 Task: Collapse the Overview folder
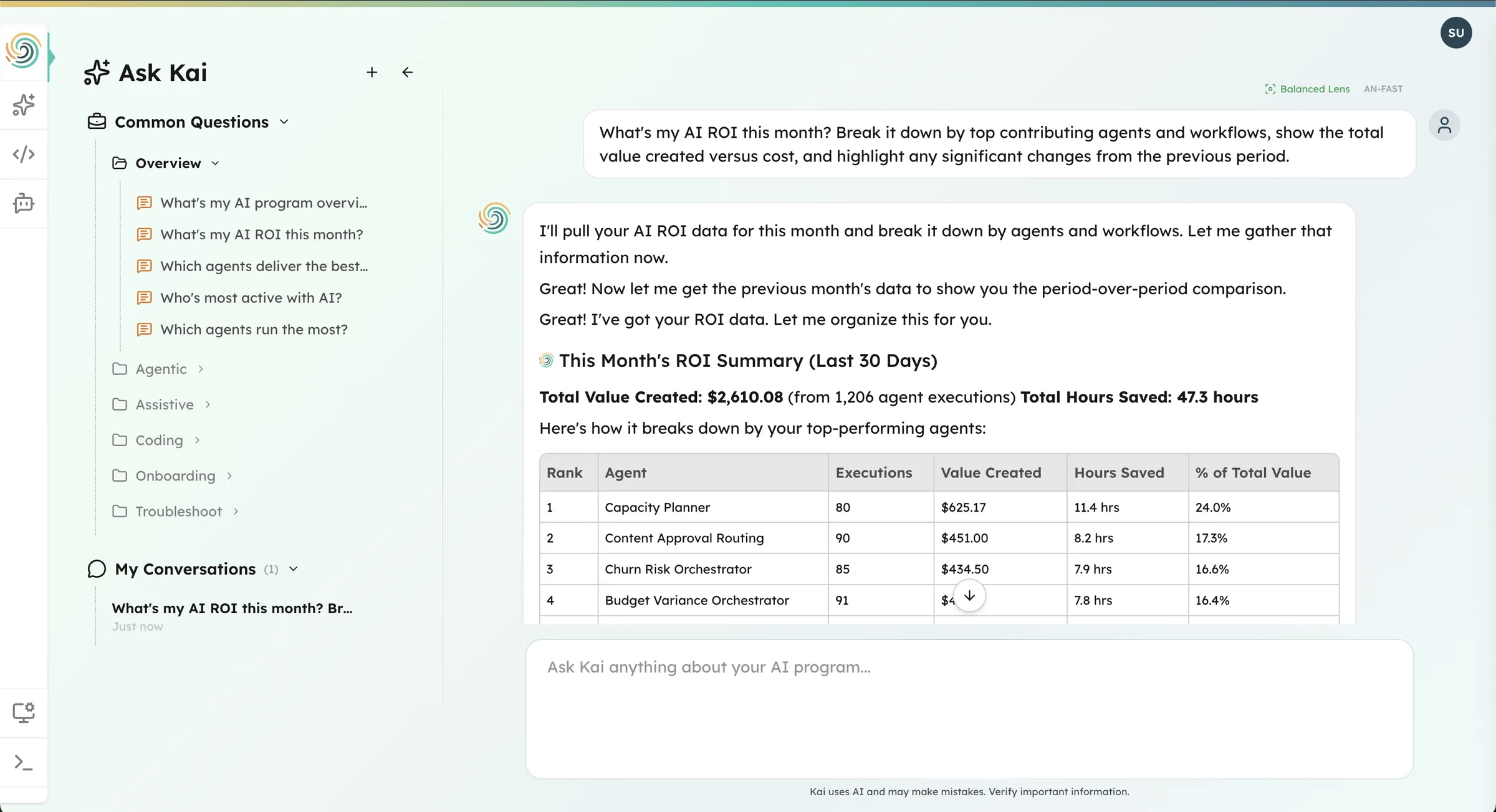(168, 163)
